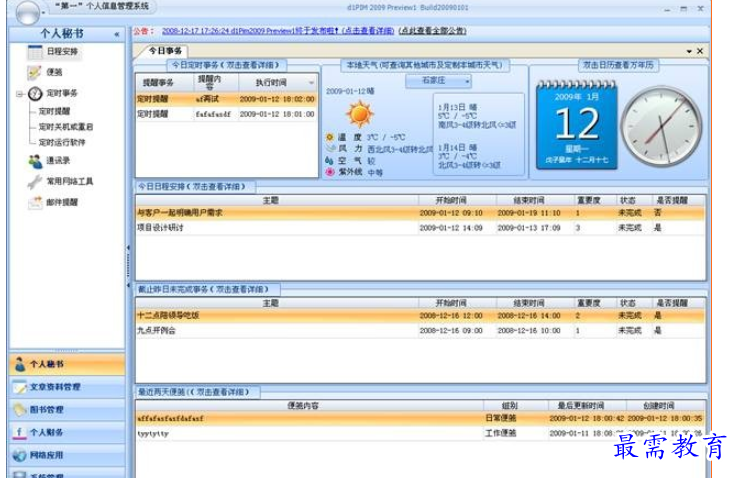The width and height of the screenshot is (735, 478).
Task: Select the note row affafasfasfdsfasf
Action: click(420, 418)
